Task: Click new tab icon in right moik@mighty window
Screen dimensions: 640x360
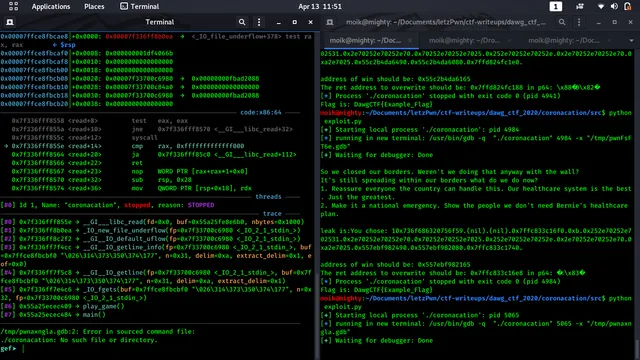Action: (x=330, y=22)
